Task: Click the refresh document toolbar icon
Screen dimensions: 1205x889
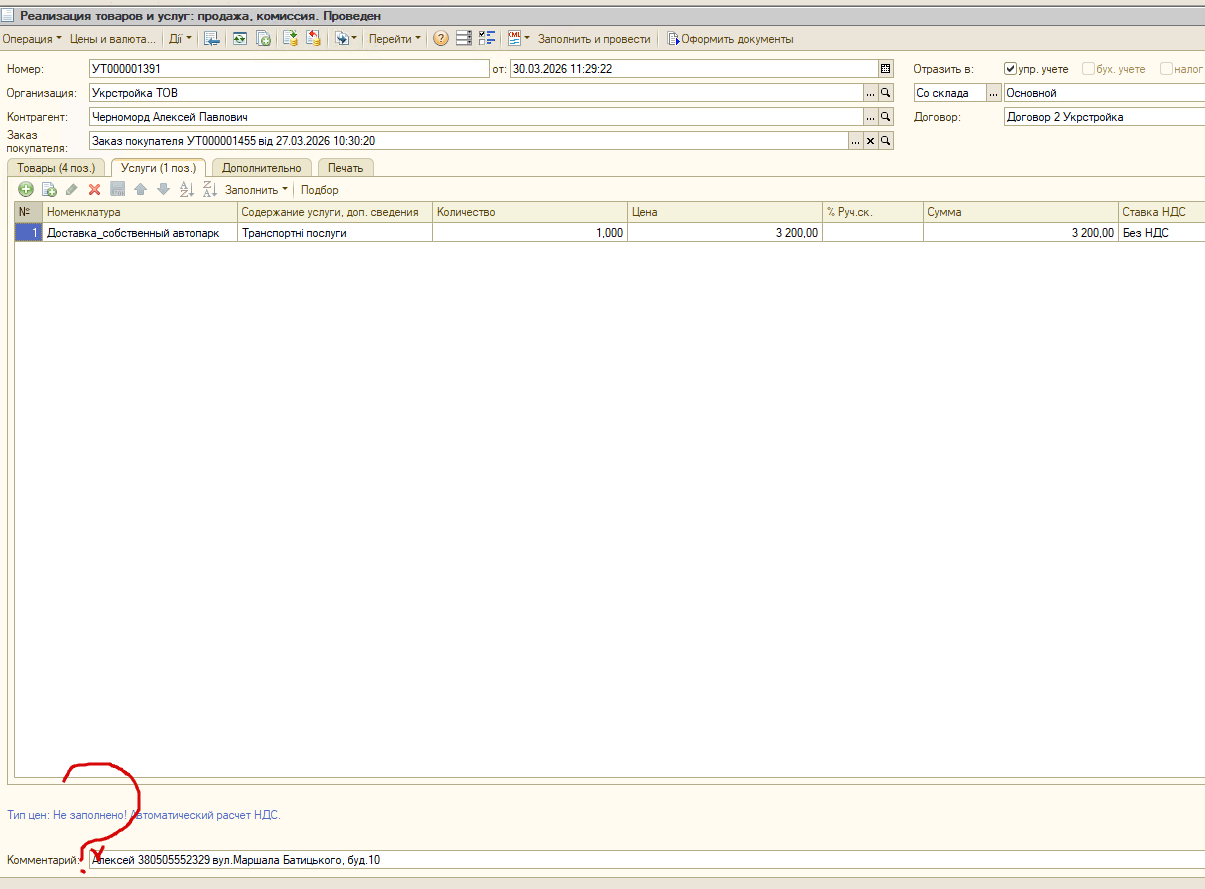Action: pos(240,39)
